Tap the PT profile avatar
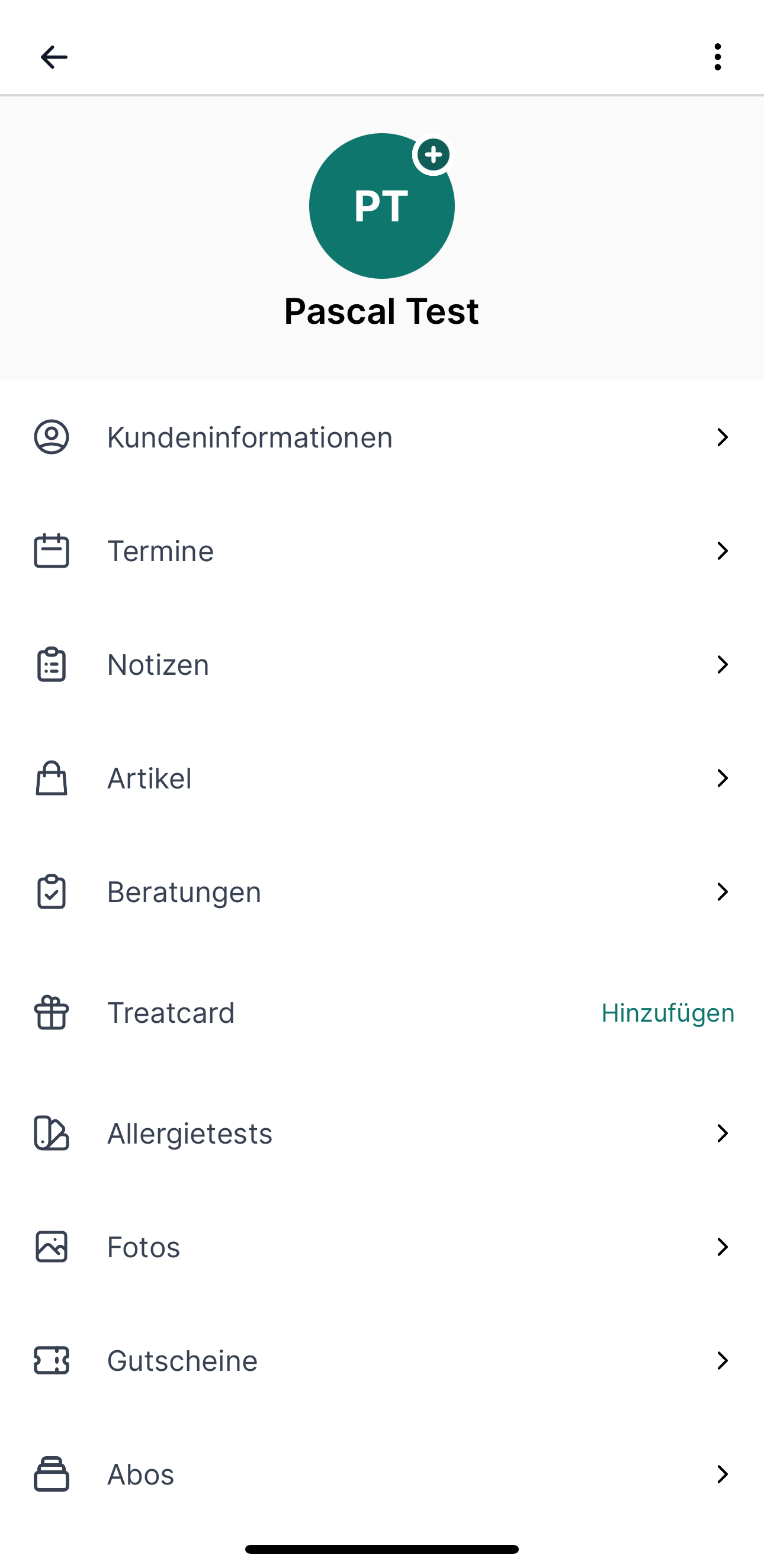The image size is (764, 1568). pos(381,206)
